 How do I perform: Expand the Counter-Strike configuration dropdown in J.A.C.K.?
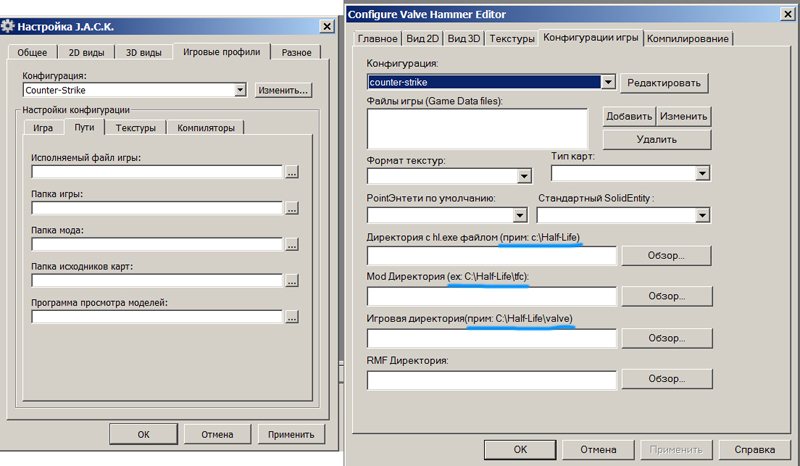[x=239, y=90]
